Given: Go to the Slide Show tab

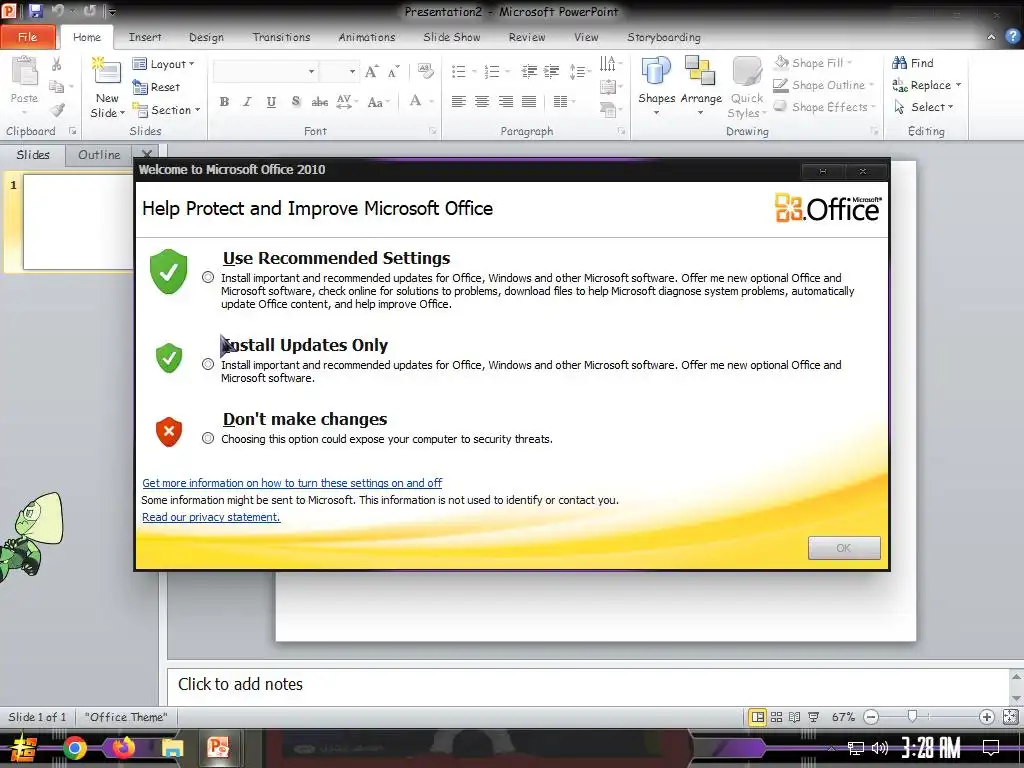Looking at the screenshot, I should (x=452, y=37).
